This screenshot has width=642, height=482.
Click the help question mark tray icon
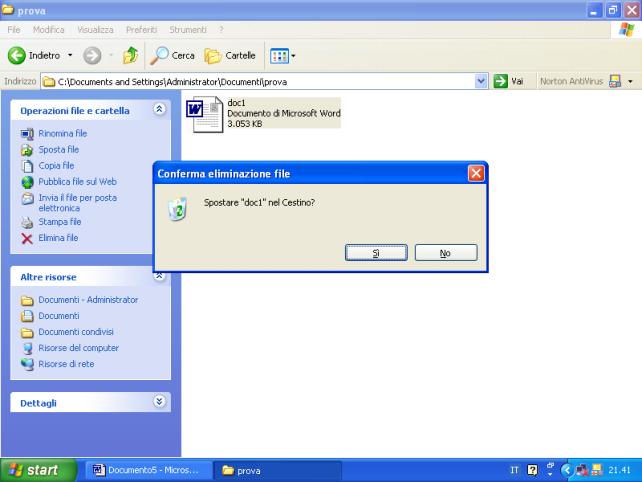(532, 470)
